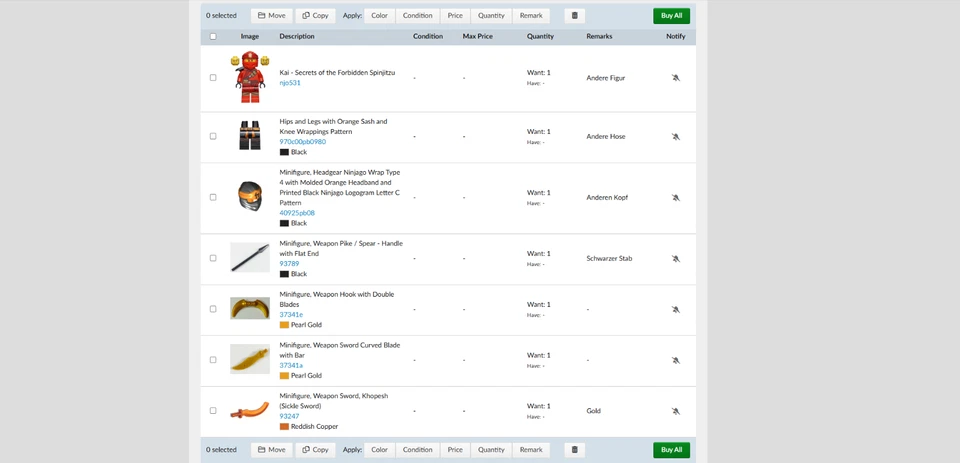Open item link njo531

tap(290, 83)
